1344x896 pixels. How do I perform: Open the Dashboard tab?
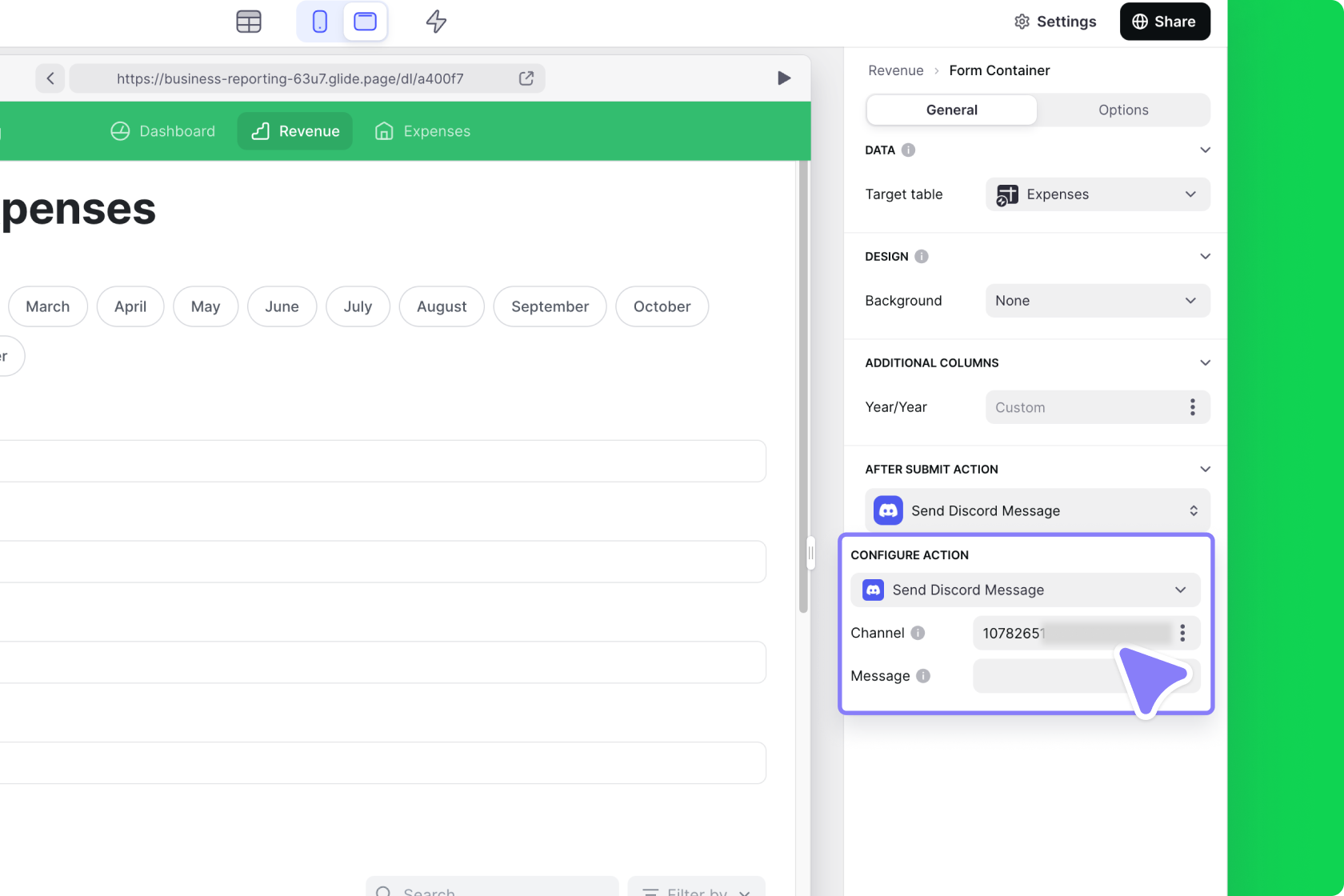(x=163, y=131)
